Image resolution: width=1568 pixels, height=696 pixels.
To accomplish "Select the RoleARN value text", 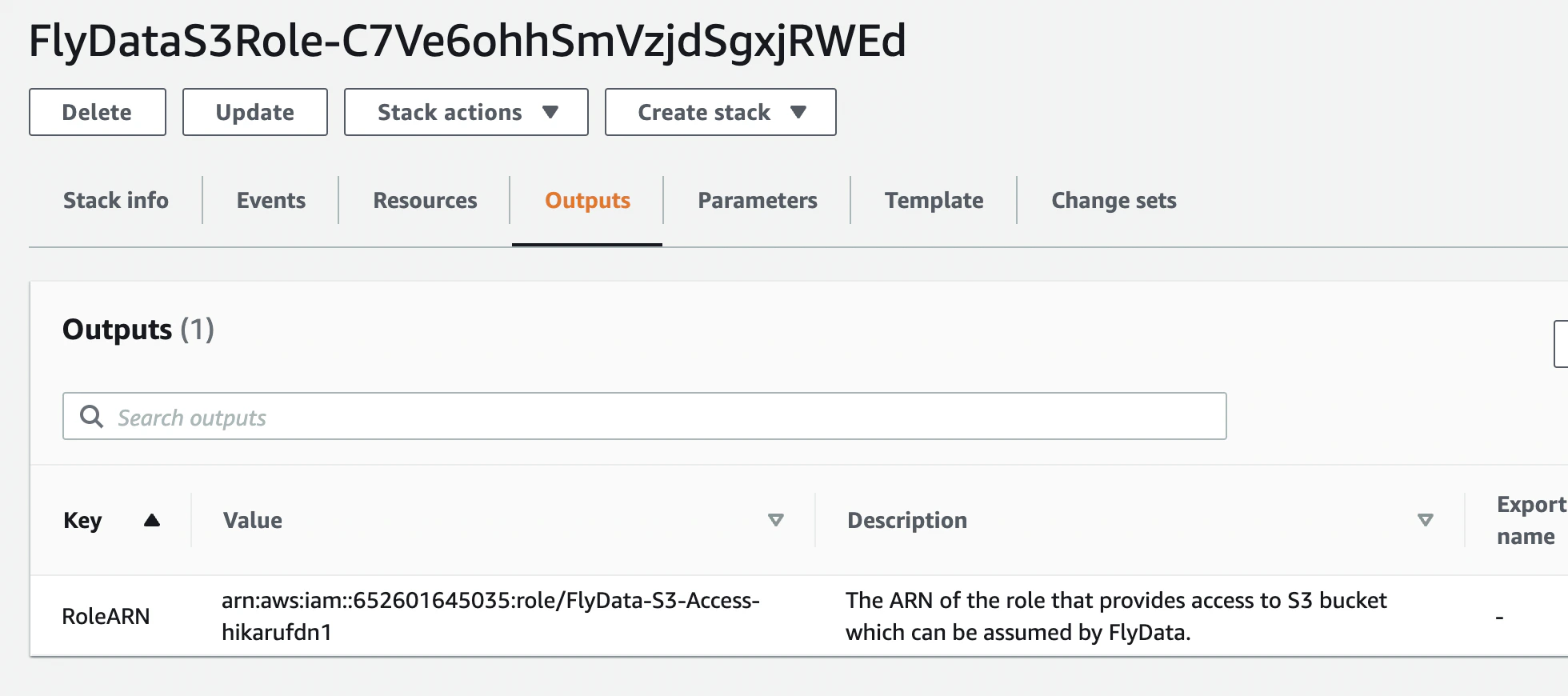I will tap(490, 616).
